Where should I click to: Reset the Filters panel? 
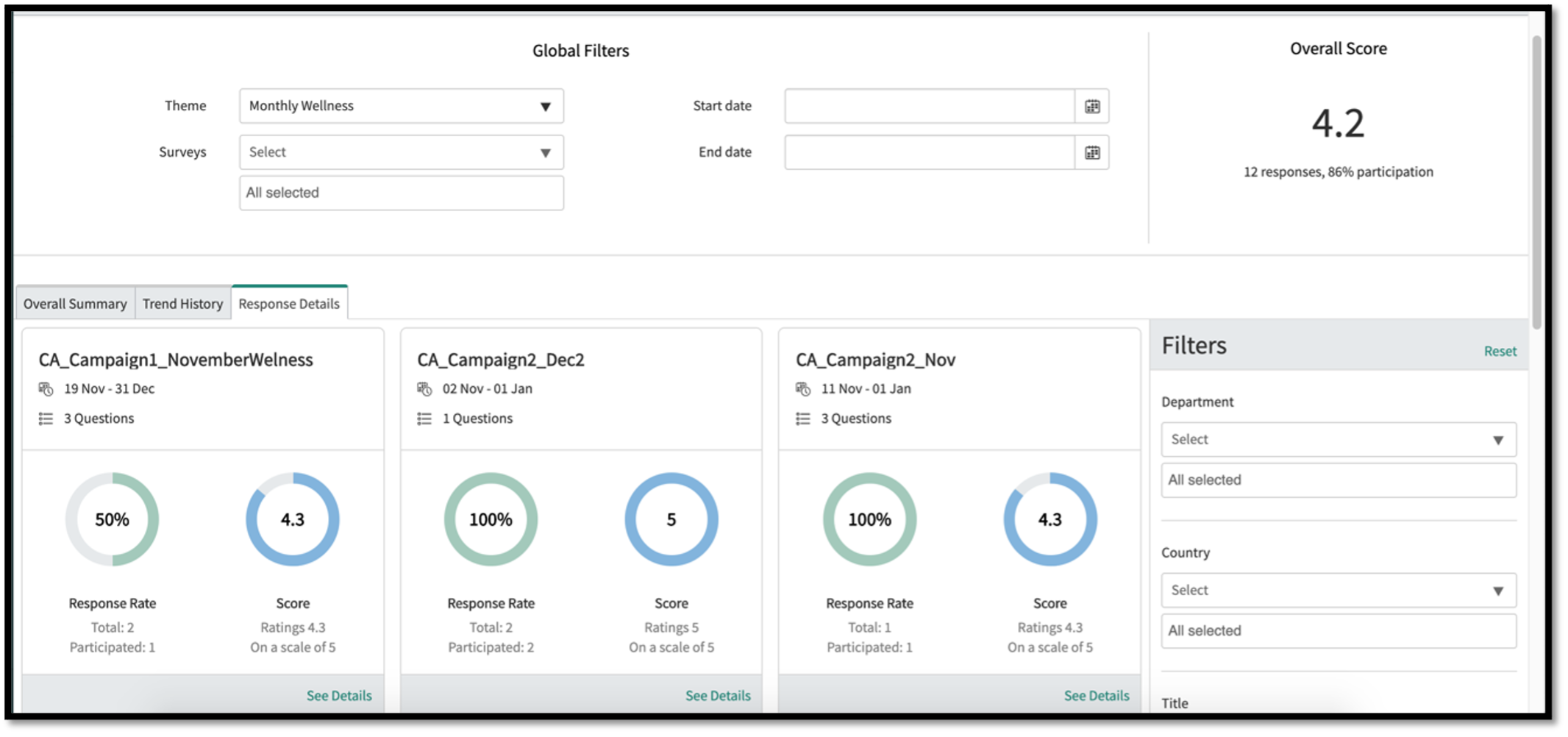1500,351
